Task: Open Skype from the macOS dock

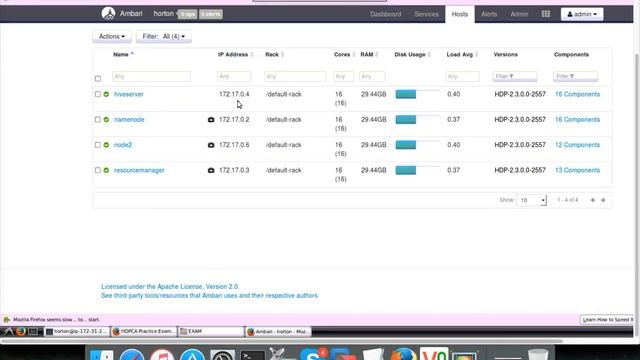Action: (x=313, y=353)
